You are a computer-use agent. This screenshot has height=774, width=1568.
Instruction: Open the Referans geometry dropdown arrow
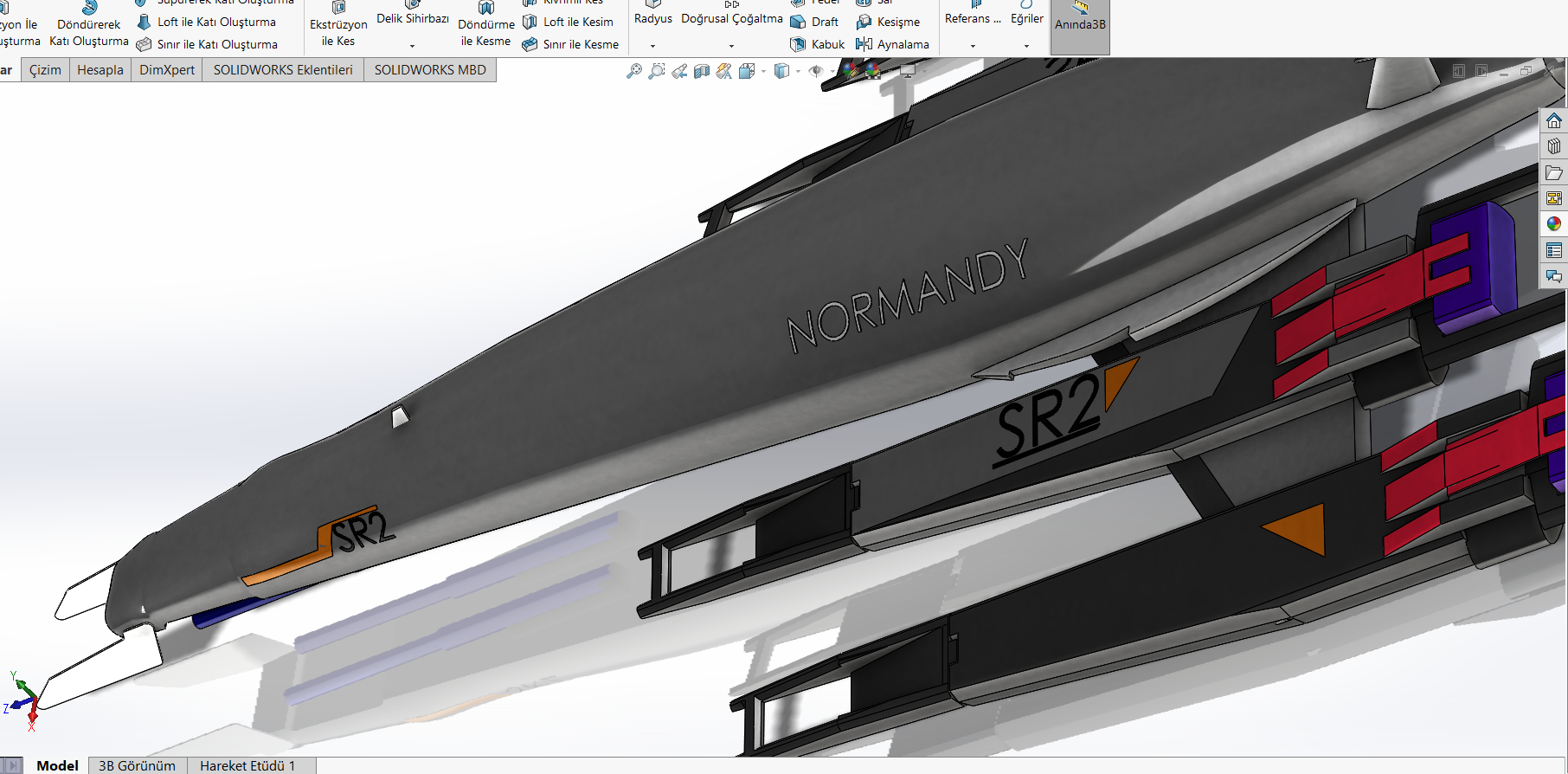[973, 46]
